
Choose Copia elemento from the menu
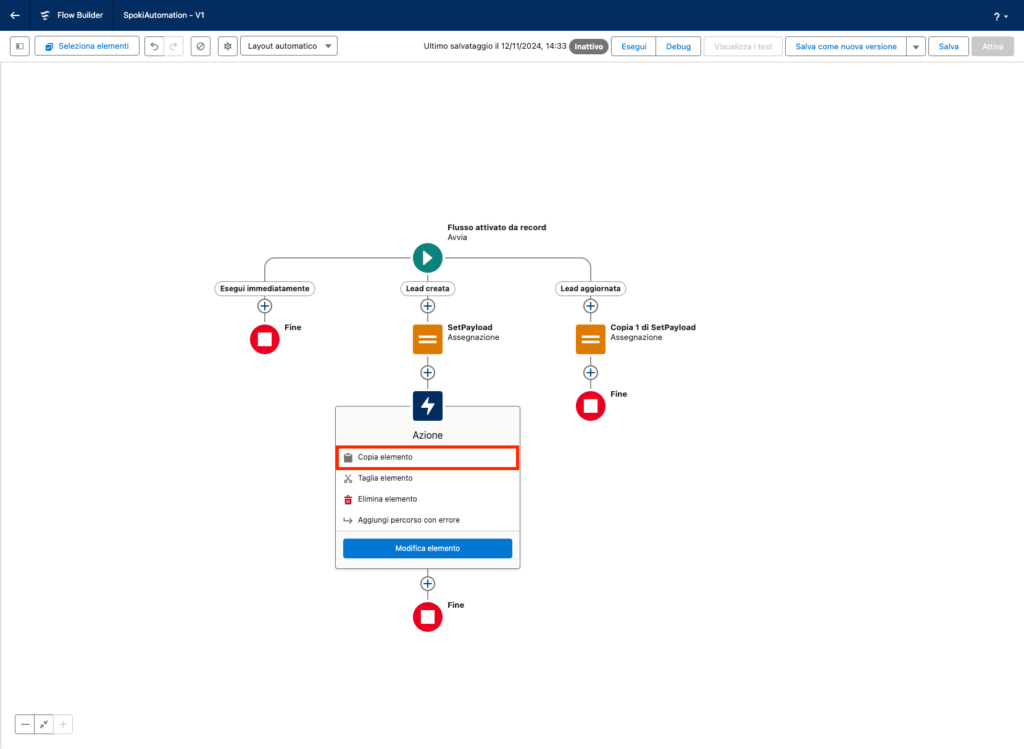pyautogui.click(x=427, y=457)
